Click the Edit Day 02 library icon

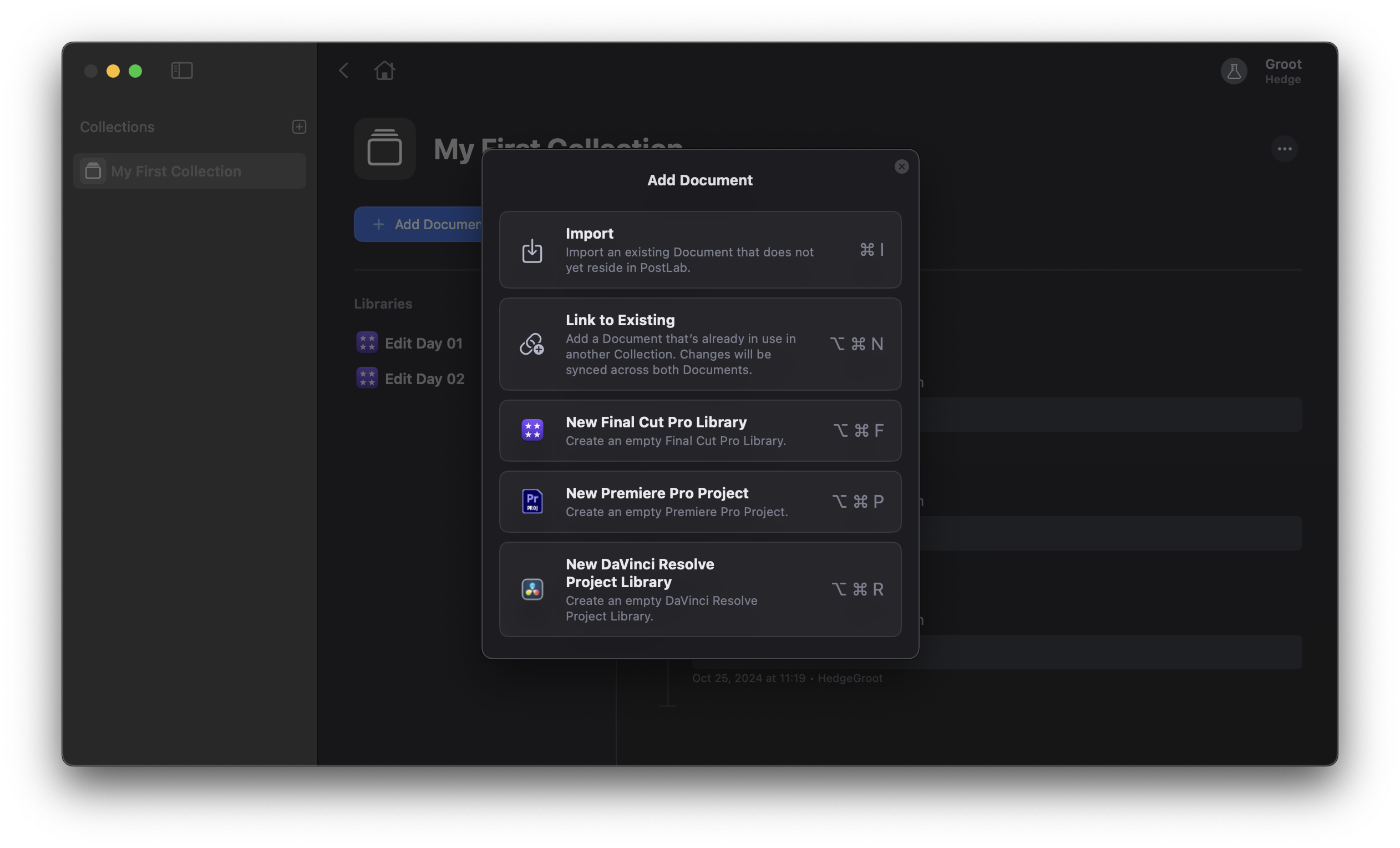(x=367, y=377)
